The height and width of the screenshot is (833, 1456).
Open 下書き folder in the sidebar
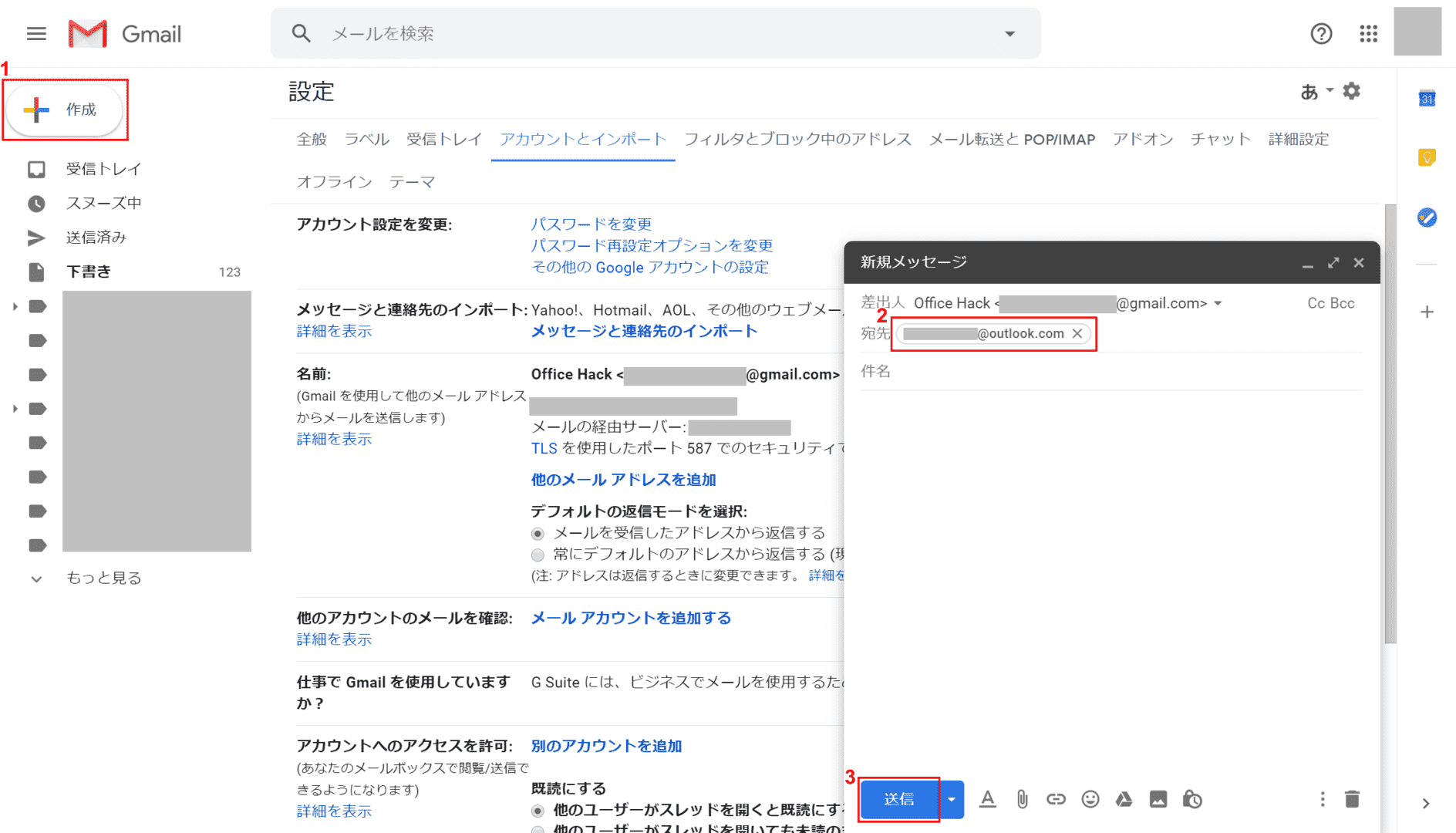(x=89, y=271)
